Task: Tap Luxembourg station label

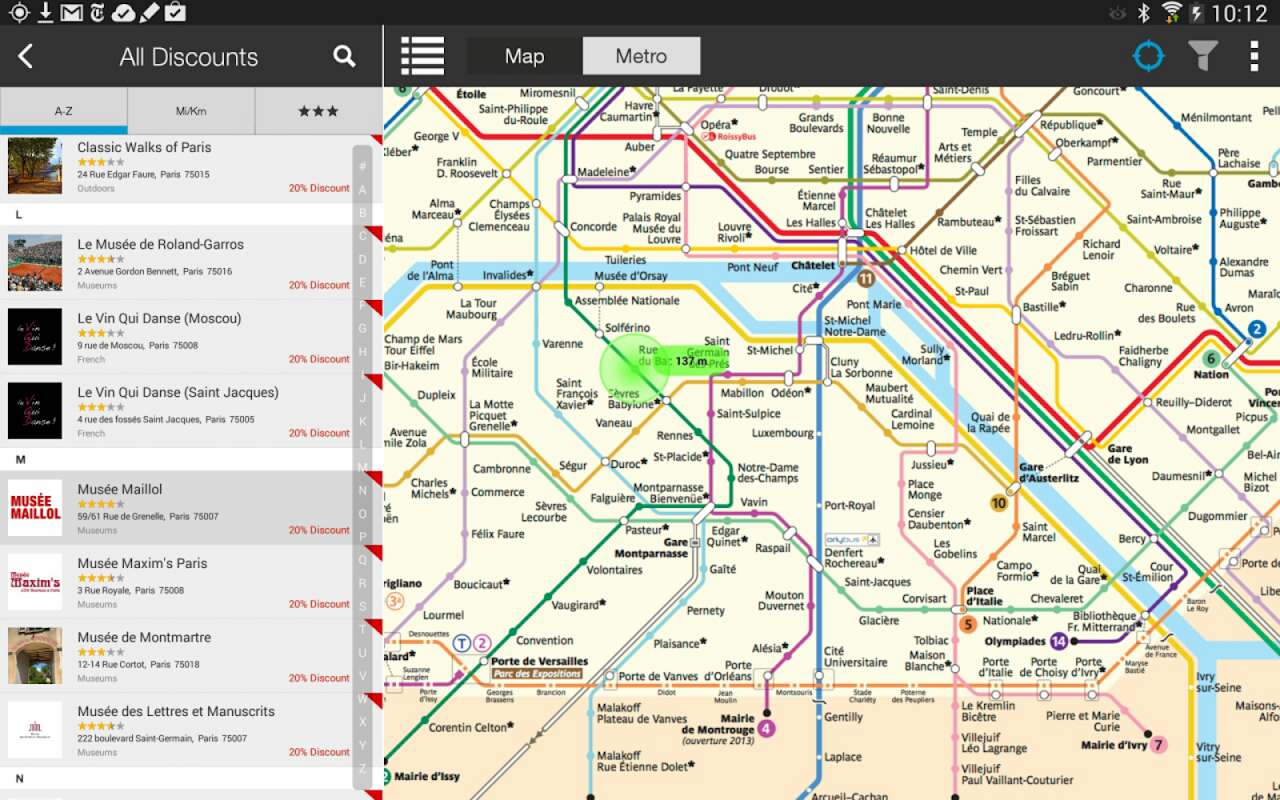Action: pos(782,433)
